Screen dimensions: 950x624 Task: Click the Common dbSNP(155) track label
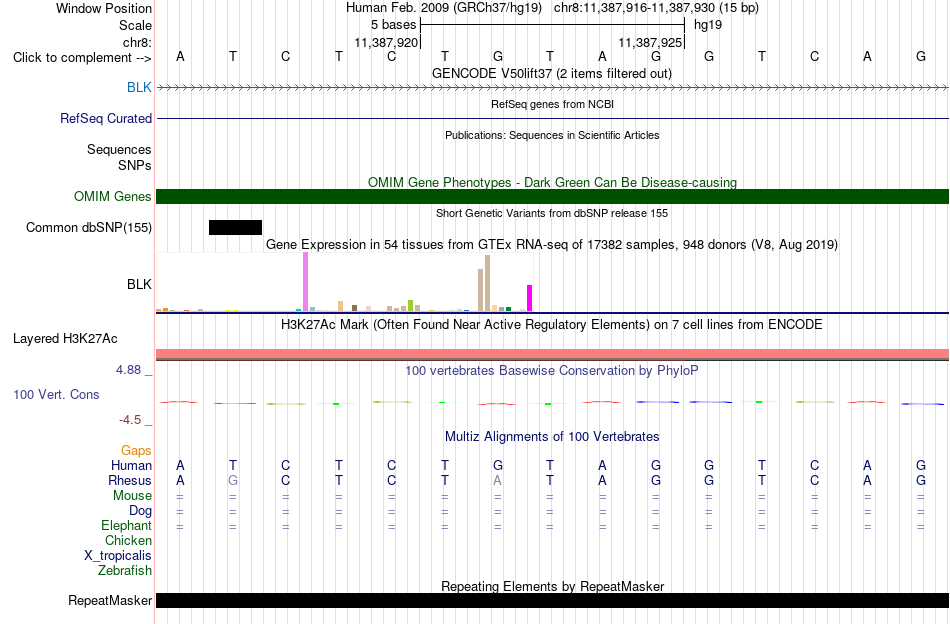point(88,227)
